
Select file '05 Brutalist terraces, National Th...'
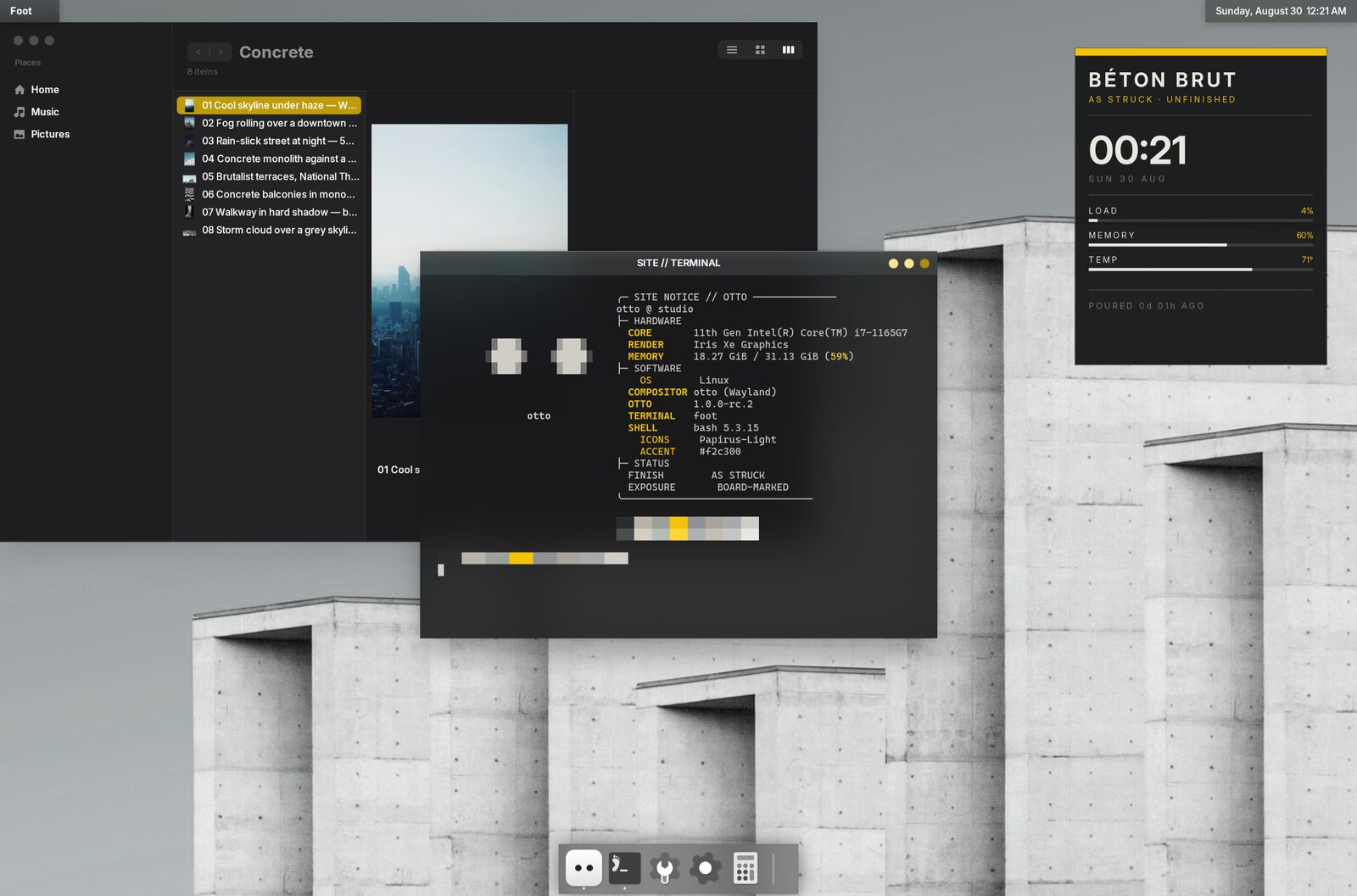269,176
